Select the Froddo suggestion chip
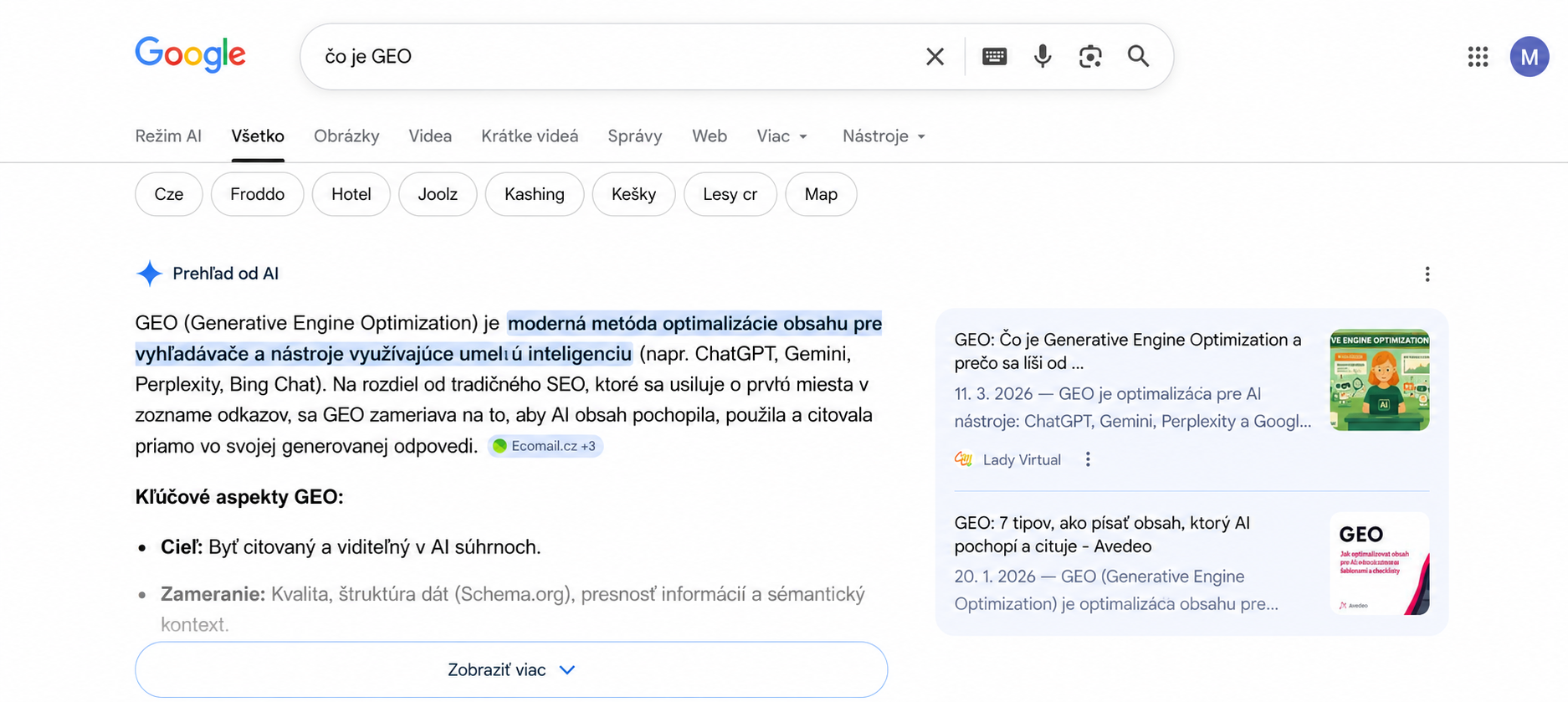Image resolution: width=1568 pixels, height=702 pixels. click(257, 194)
